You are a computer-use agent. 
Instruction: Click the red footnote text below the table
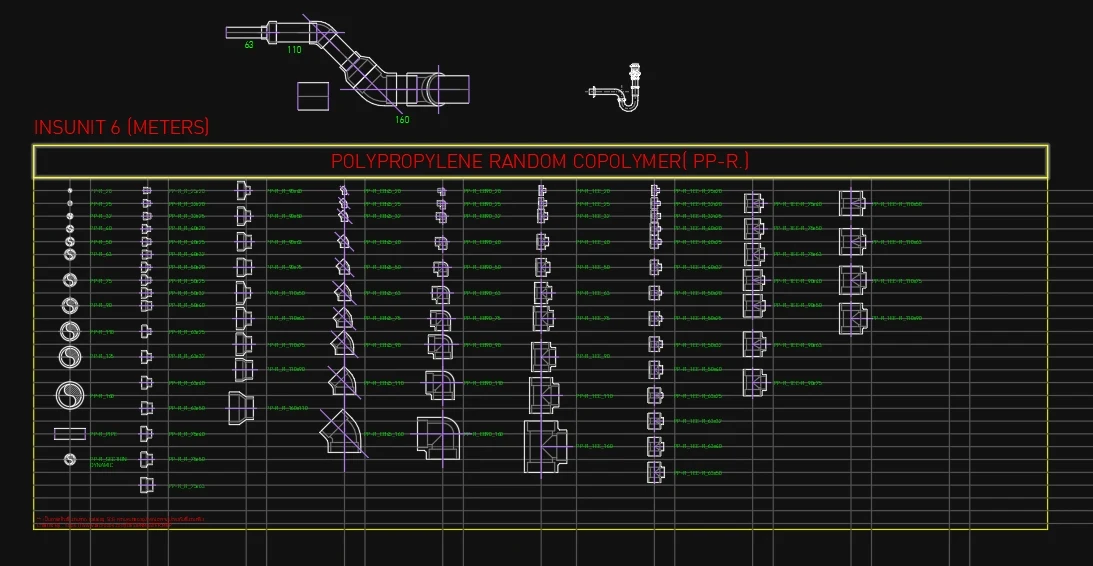pos(119,521)
